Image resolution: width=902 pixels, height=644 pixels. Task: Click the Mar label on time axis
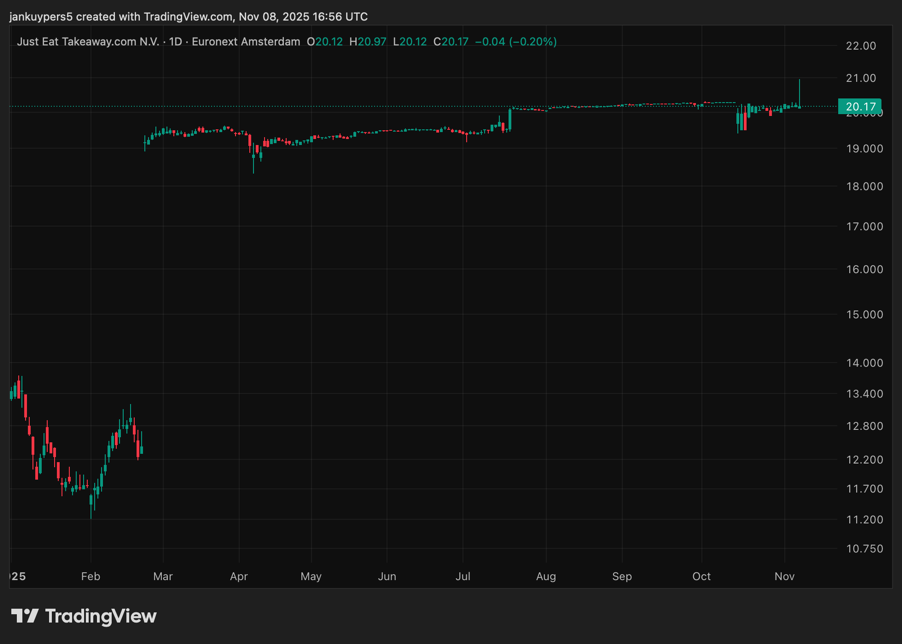coord(163,576)
